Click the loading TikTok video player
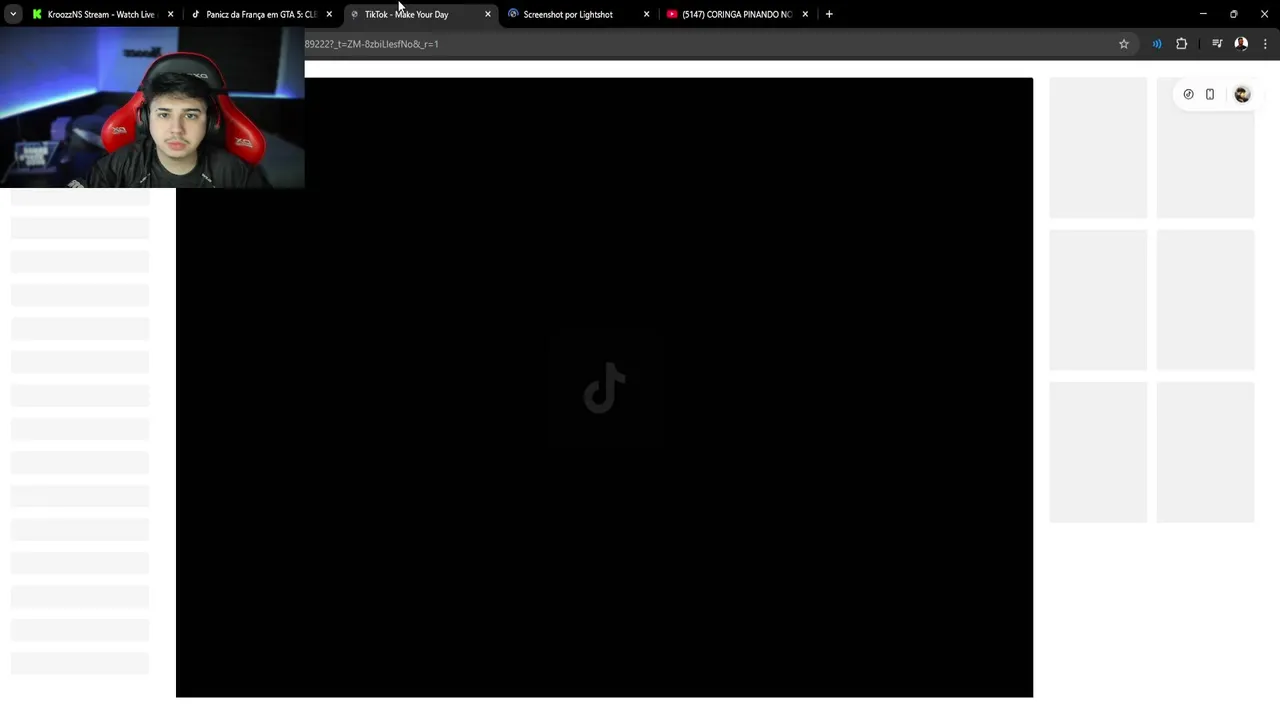The width and height of the screenshot is (1280, 720). click(x=604, y=387)
